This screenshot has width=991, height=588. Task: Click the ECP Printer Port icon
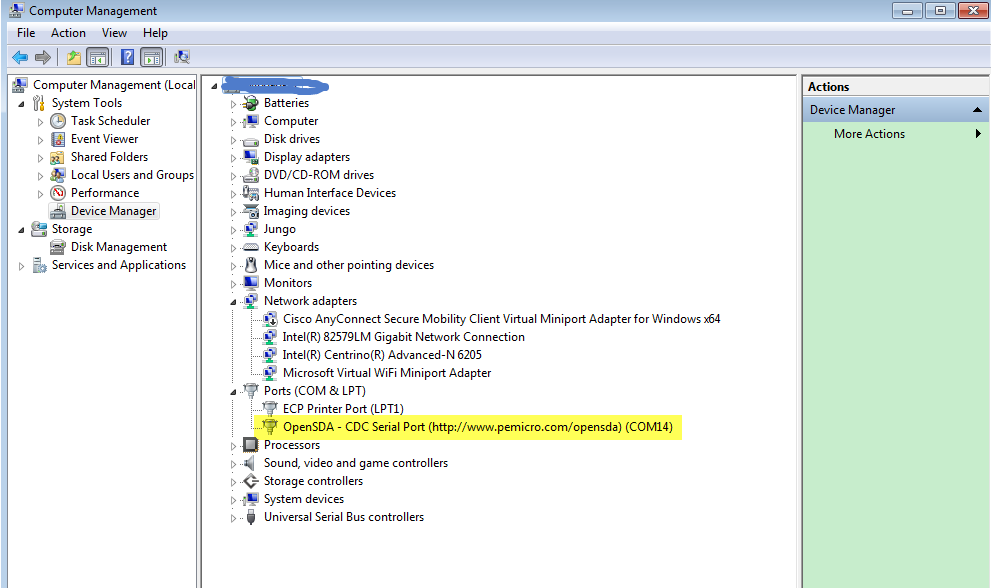pyautogui.click(x=270, y=409)
